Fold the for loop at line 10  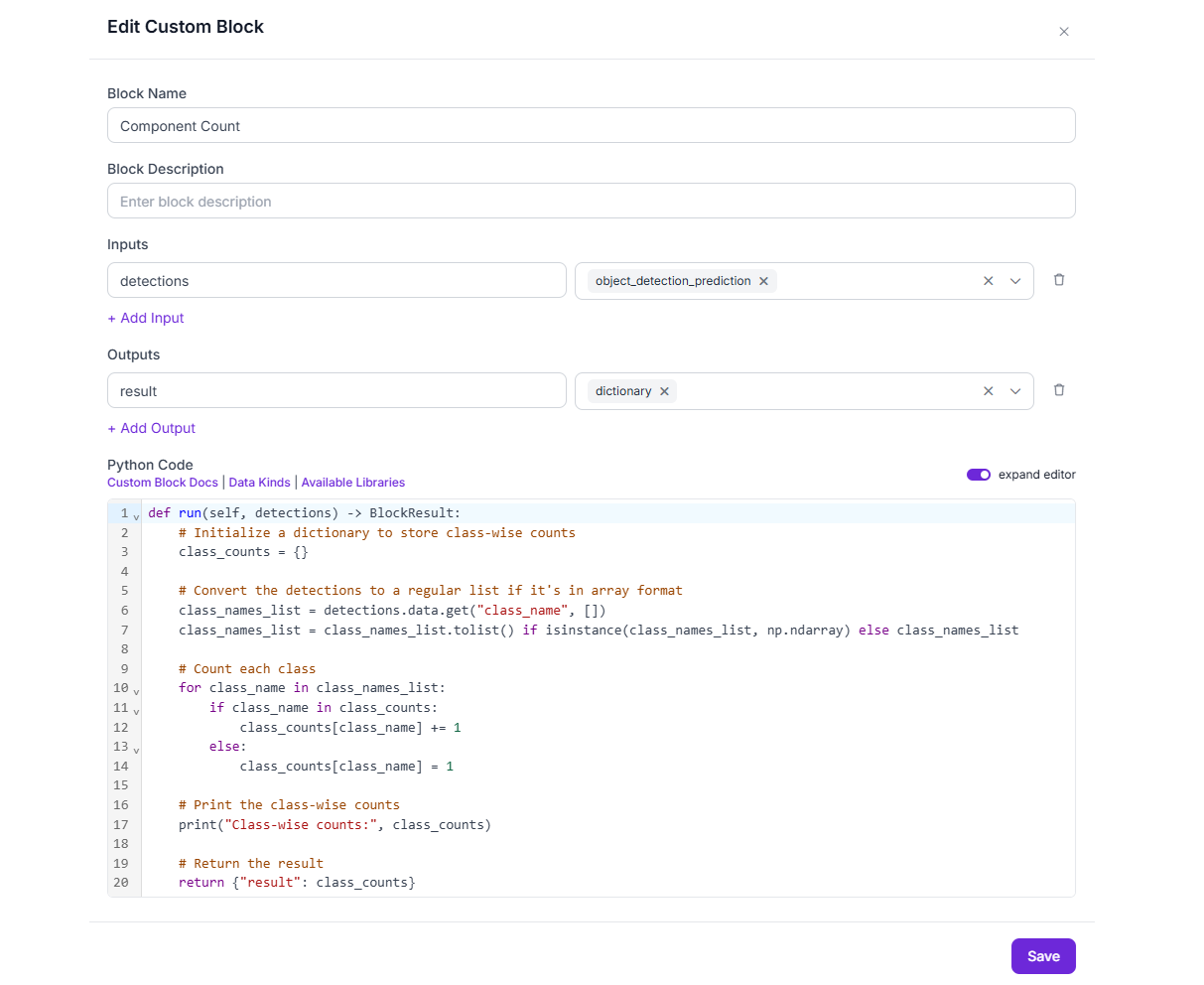click(x=137, y=691)
